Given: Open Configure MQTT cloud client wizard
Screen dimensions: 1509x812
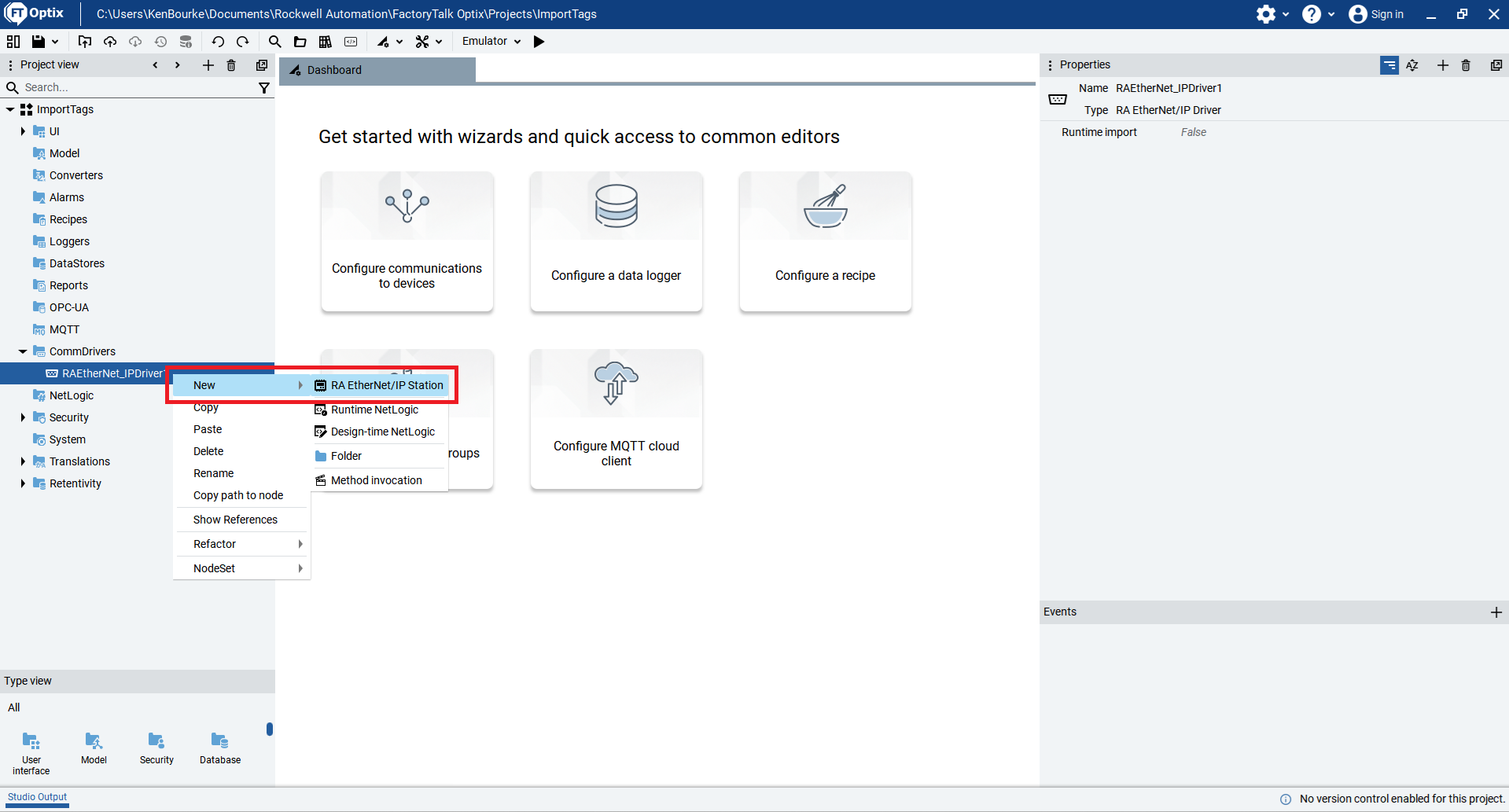Looking at the screenshot, I should coord(616,420).
